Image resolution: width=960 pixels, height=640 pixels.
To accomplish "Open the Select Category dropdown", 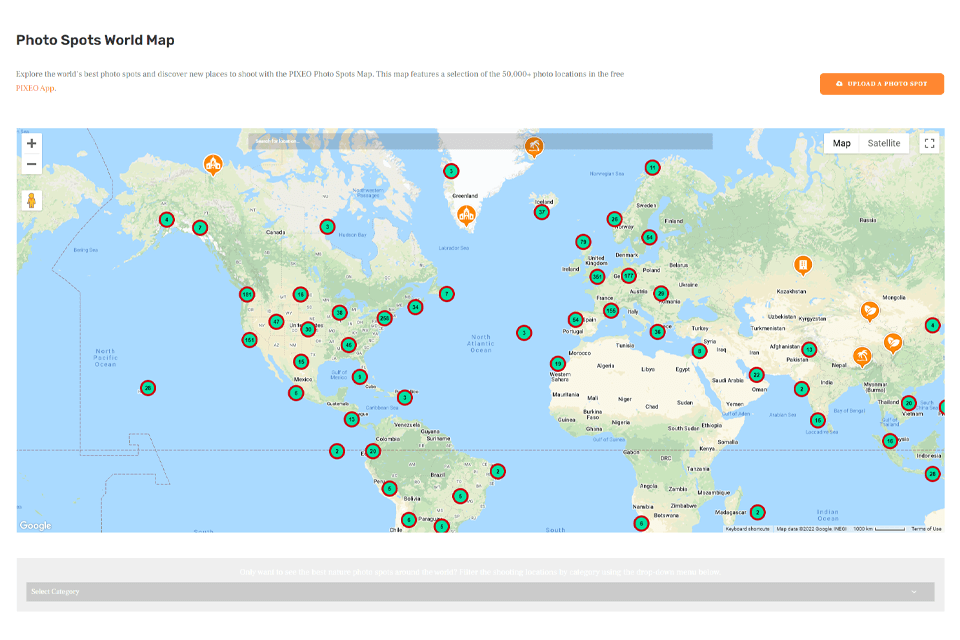I will (480, 592).
